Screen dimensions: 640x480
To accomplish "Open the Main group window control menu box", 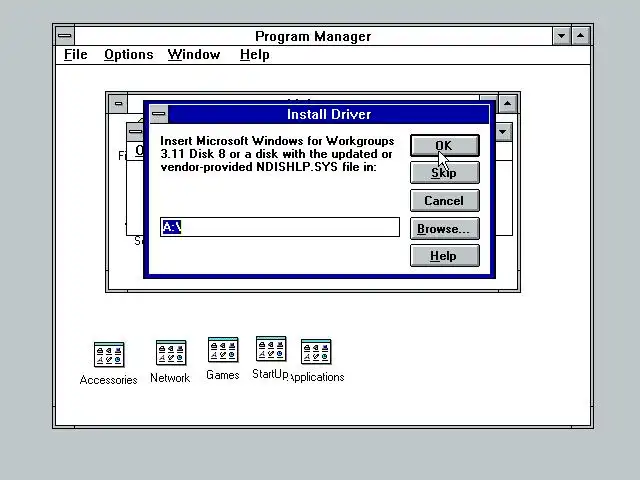I will pos(118,103).
